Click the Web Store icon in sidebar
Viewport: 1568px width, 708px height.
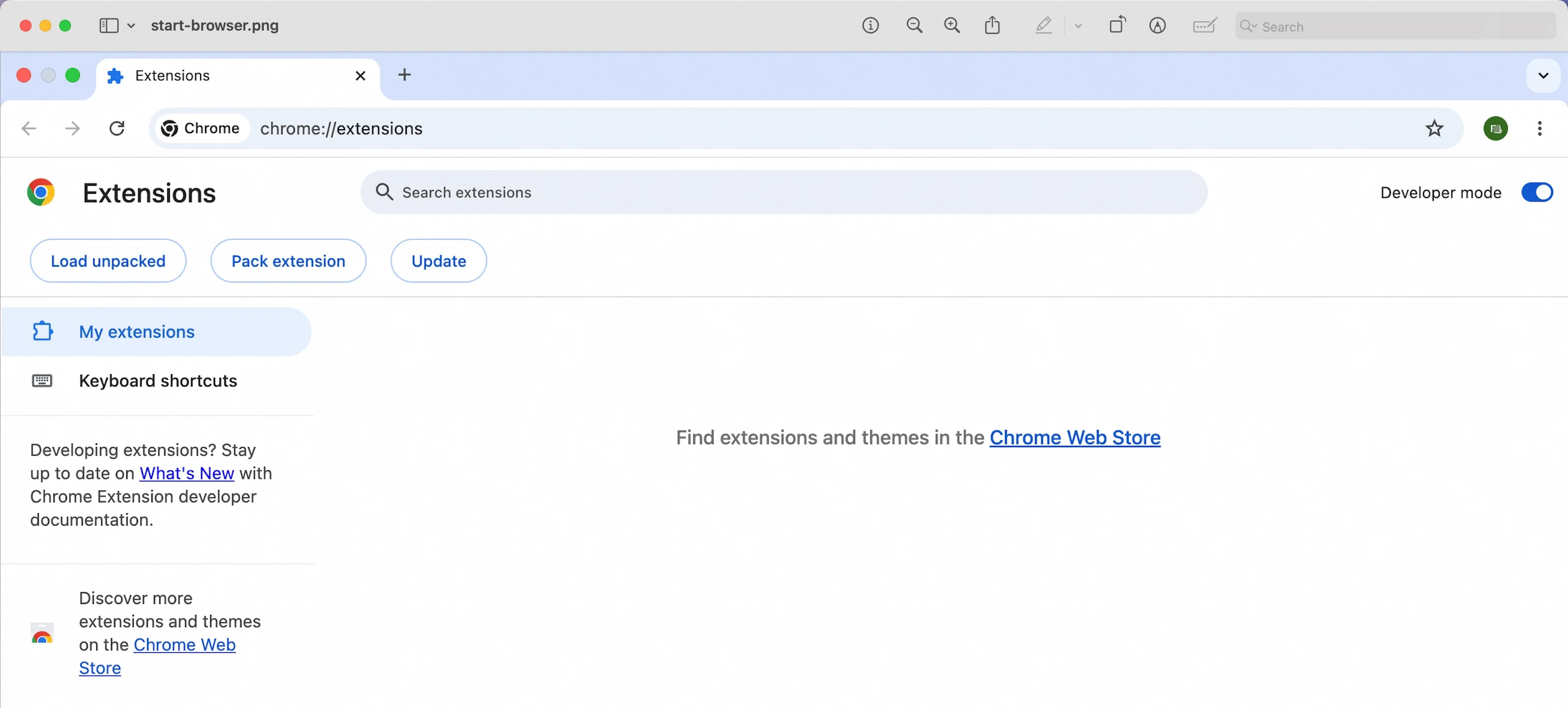click(x=42, y=633)
